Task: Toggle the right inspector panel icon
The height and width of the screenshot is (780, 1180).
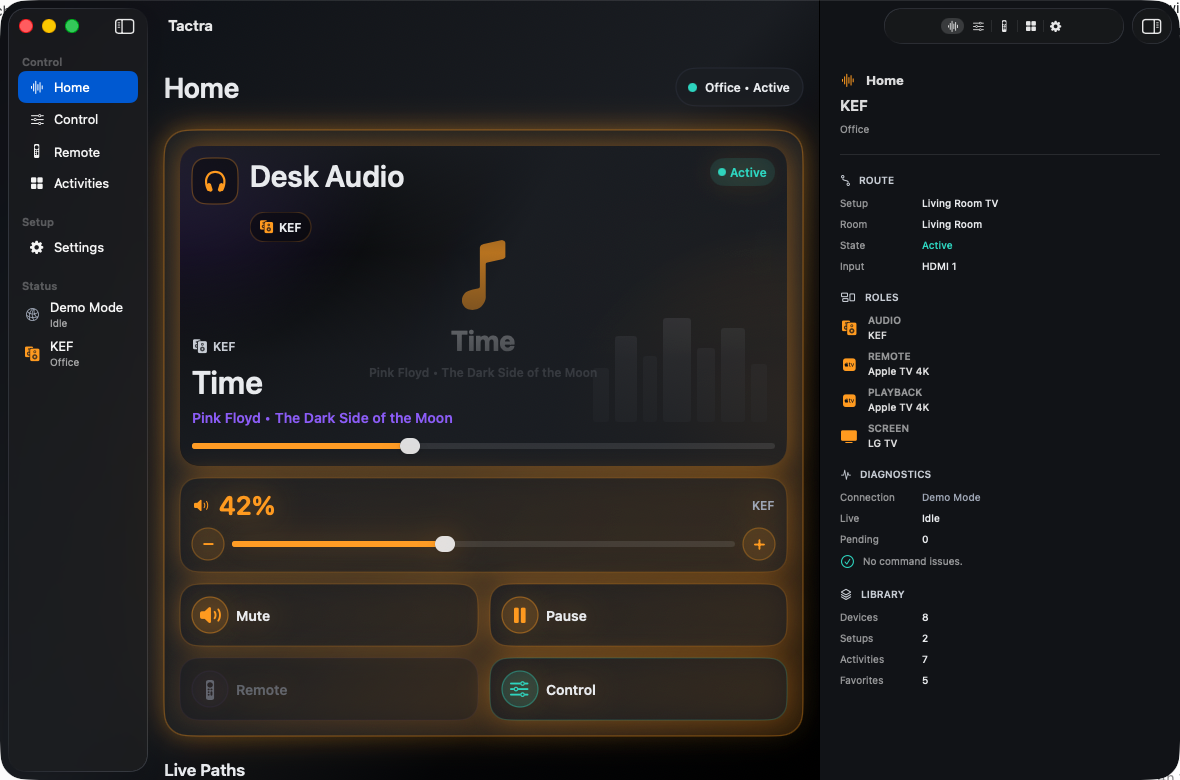Action: pyautogui.click(x=1151, y=26)
